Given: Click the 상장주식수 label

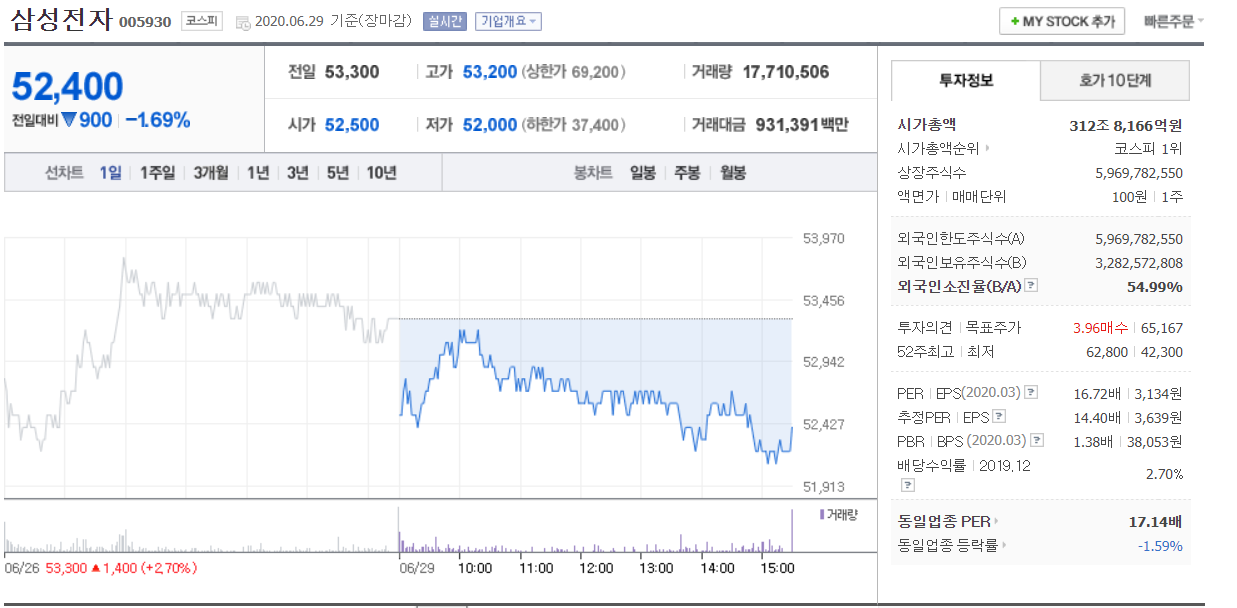Looking at the screenshot, I should [x=932, y=173].
